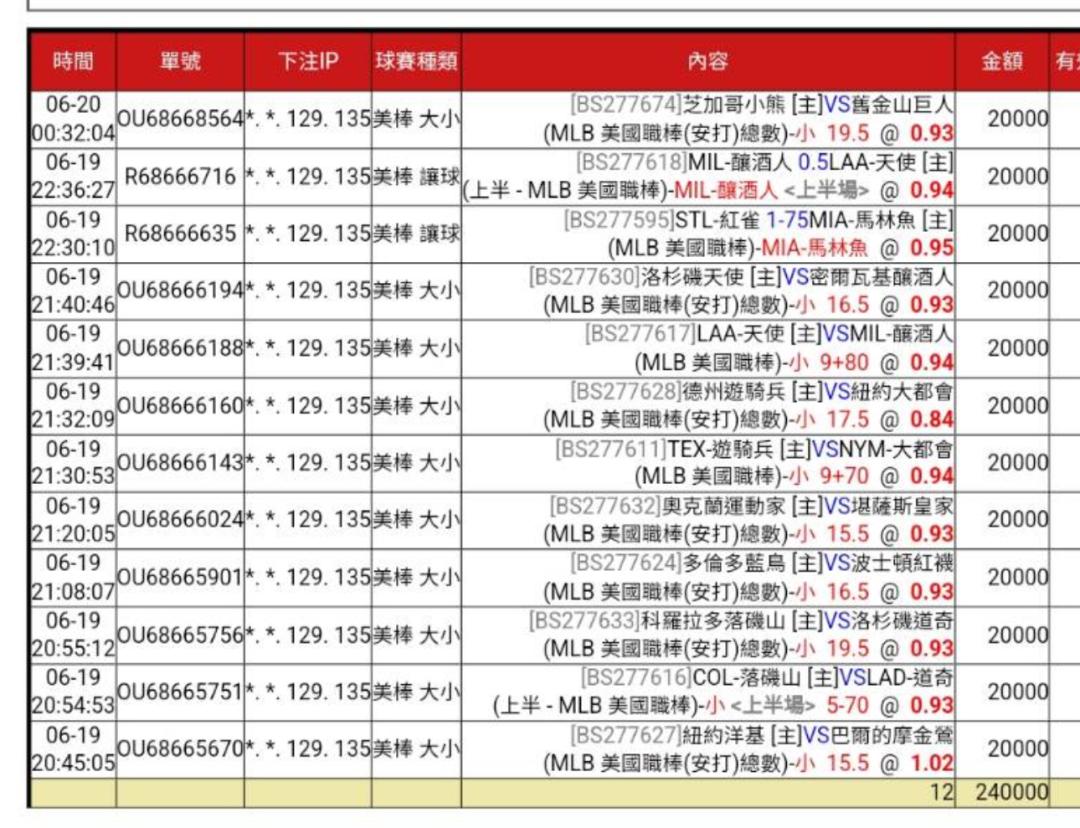Click 美棒 大小 type in row OU68668564
Image resolution: width=1080 pixels, height=828 pixels.
[x=416, y=119]
